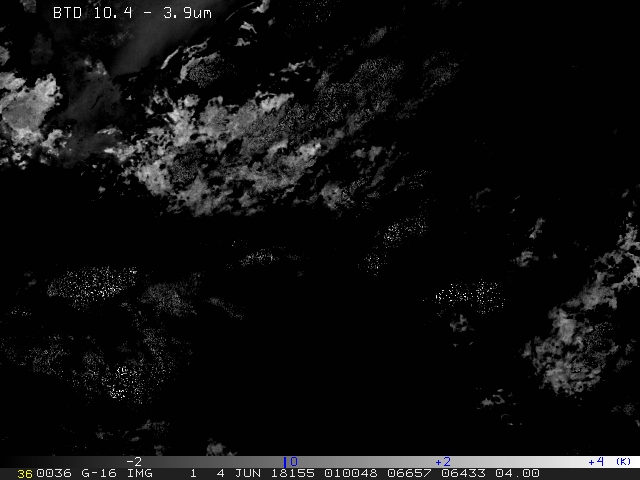
Task: Click the bright cloud mass at left edge
Action: (x=25, y=108)
